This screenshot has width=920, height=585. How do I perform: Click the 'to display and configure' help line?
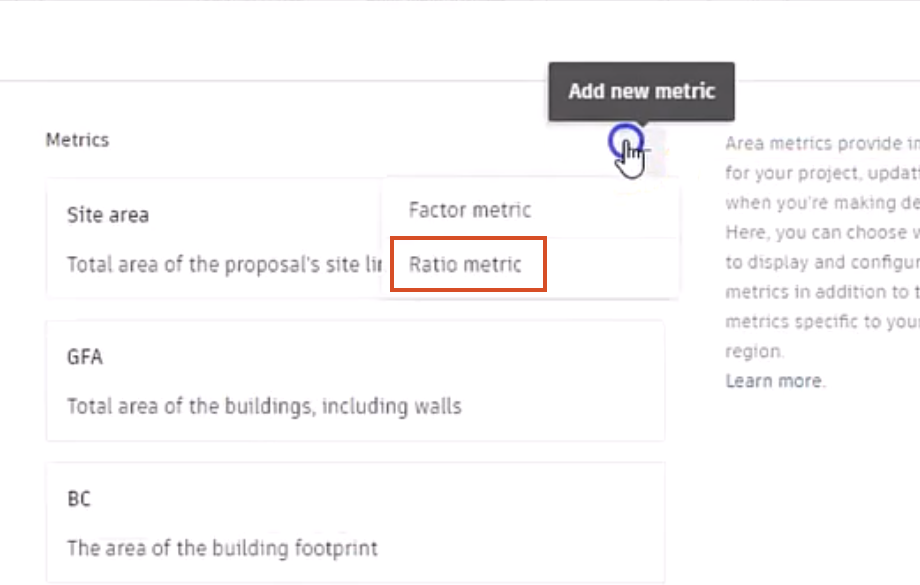(823, 262)
